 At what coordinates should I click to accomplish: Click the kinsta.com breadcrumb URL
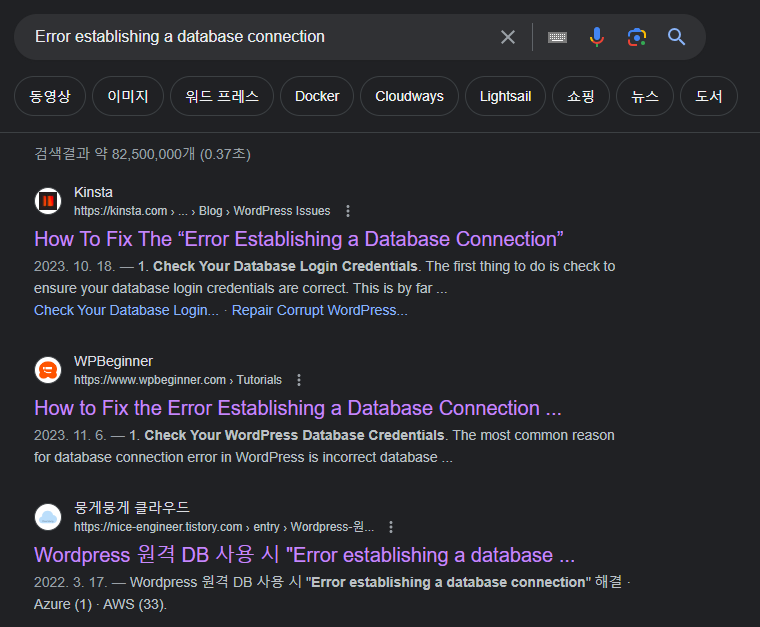202,211
